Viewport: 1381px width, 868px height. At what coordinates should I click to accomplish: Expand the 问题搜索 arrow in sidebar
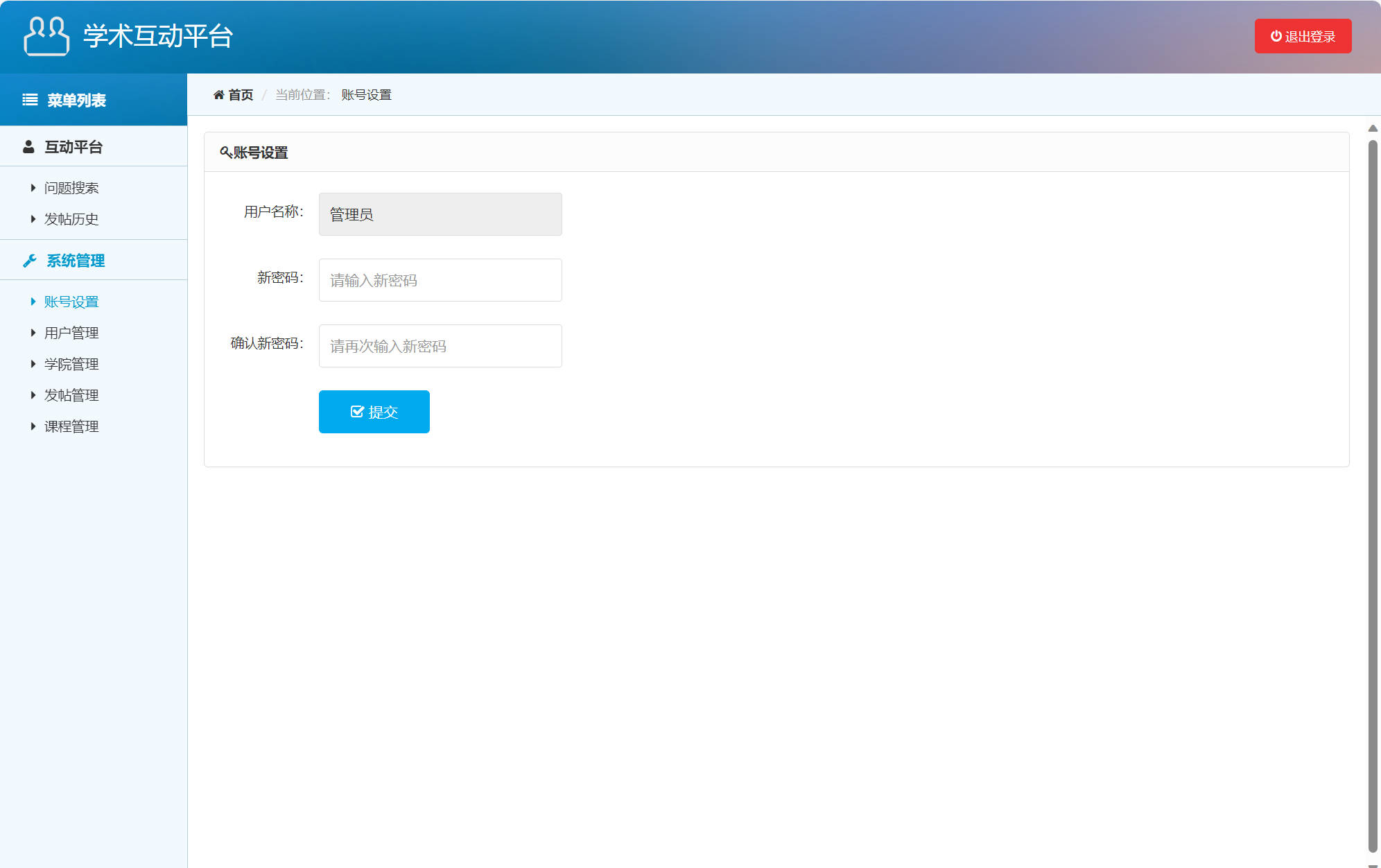coord(33,188)
